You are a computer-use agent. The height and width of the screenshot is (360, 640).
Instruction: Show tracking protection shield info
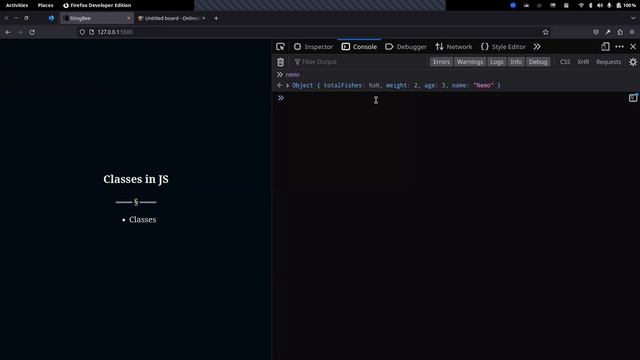82,32
